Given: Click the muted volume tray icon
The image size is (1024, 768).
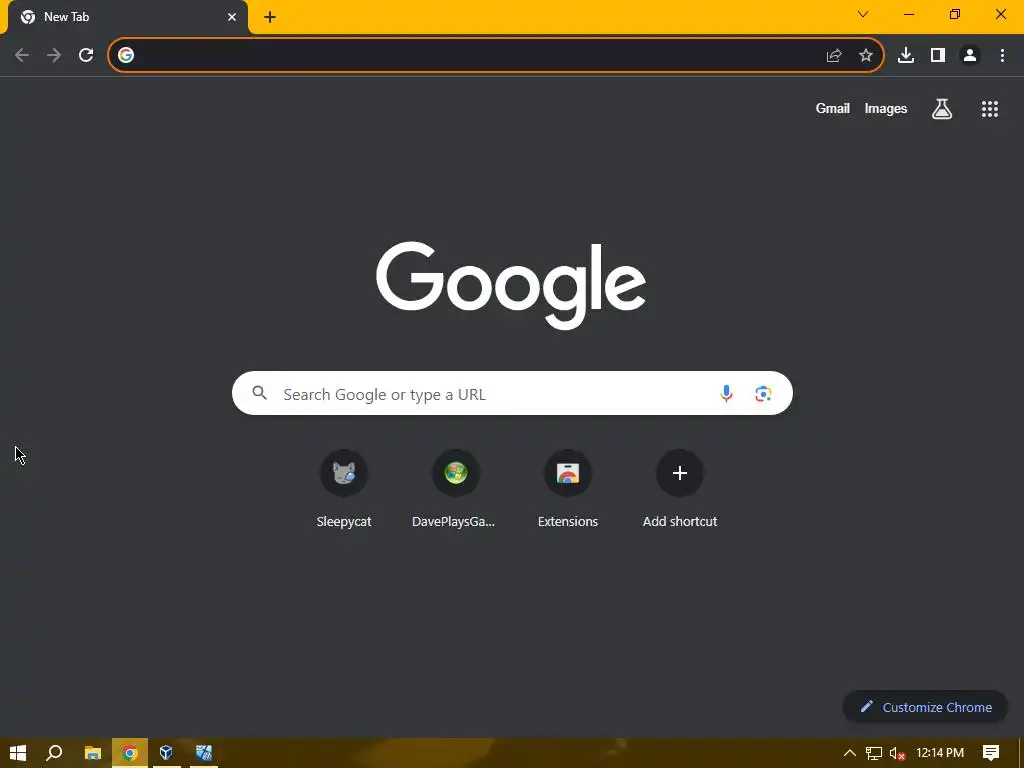Looking at the screenshot, I should pyautogui.click(x=897, y=753).
